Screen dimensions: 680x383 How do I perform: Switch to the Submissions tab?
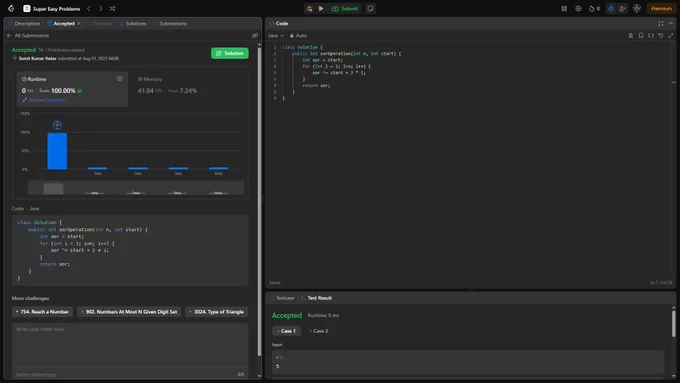pyautogui.click(x=170, y=23)
